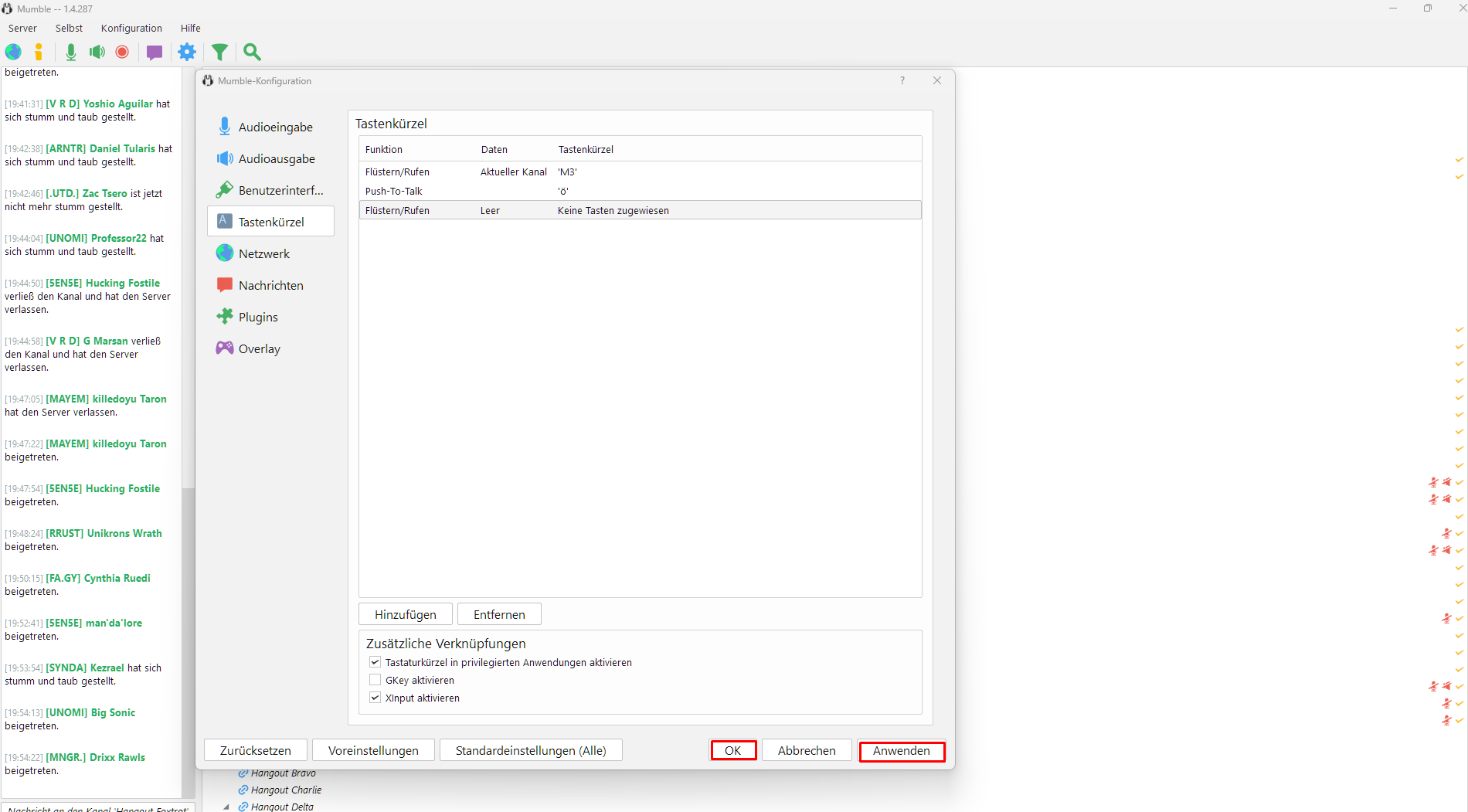1468x812 pixels.
Task: Click the Aktueller Kanal data cell
Action: click(514, 172)
